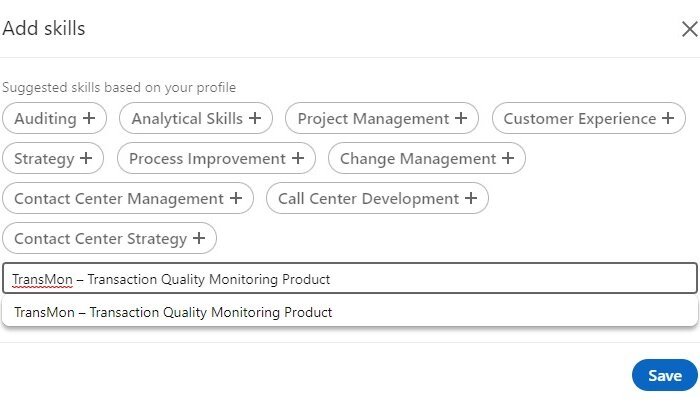The image size is (700, 404).
Task: Click the plus icon on Contact Center Management
Action: coord(236,198)
